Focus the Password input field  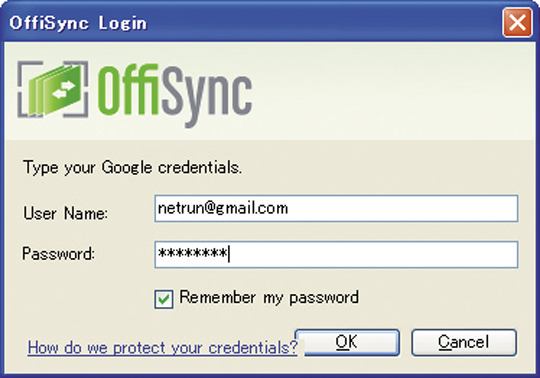[x=336, y=254]
